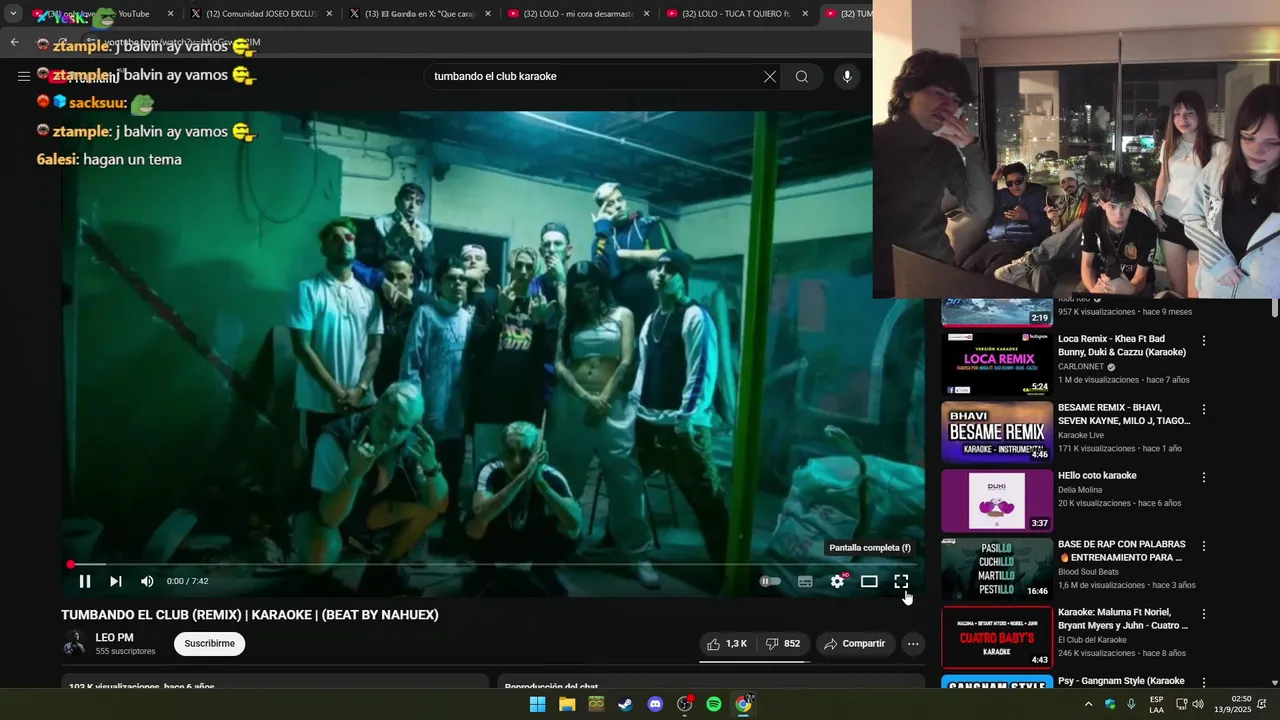1280x720 pixels.
Task: Open 'Loca Remix - Khea Ft Bad Bunny' title
Action: [1122, 346]
